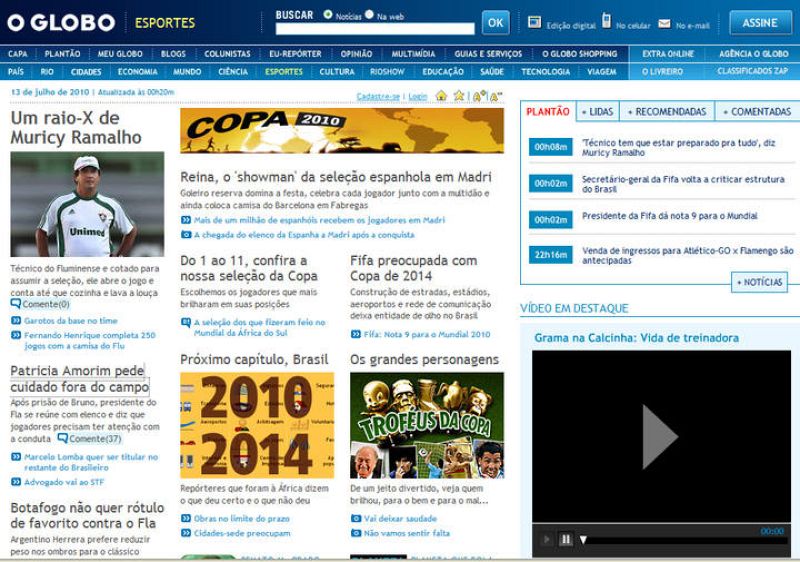Screen dimensions: 800x562
Task: Click the No e-mail envelope icon
Action: click(x=664, y=22)
